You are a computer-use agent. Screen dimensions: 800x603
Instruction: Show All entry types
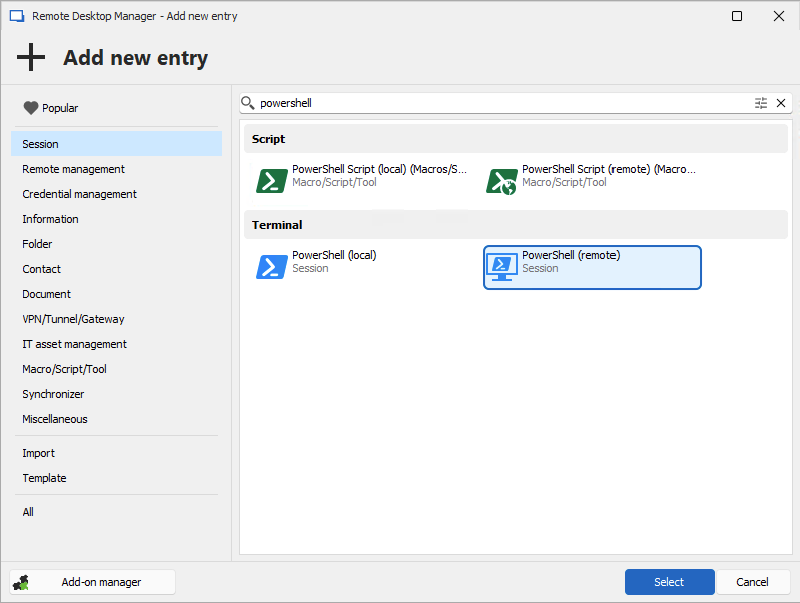click(116, 512)
